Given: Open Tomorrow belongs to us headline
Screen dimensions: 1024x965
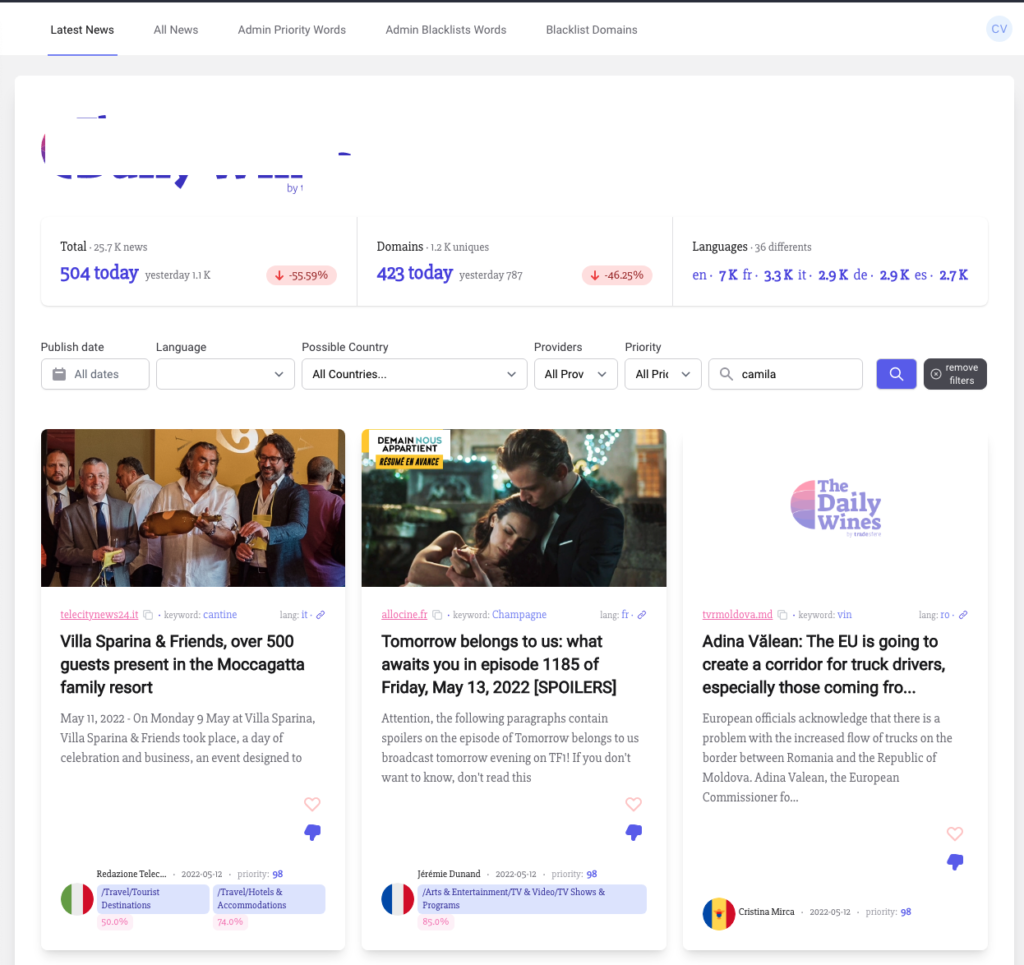Looking at the screenshot, I should point(499,664).
